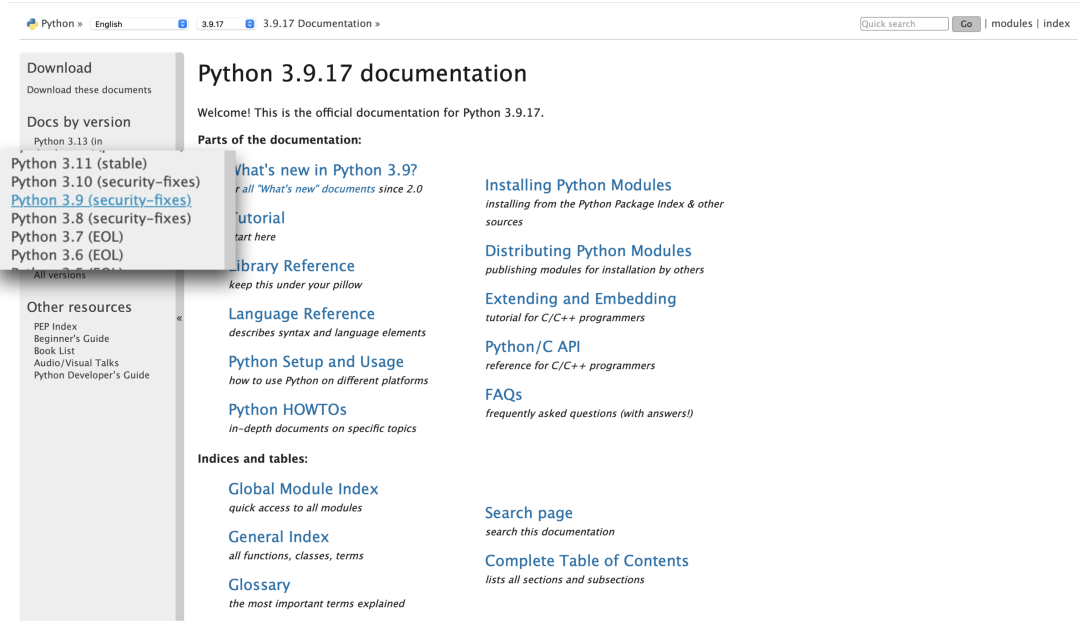
Task: Open the Library Reference link
Action: click(x=295, y=266)
